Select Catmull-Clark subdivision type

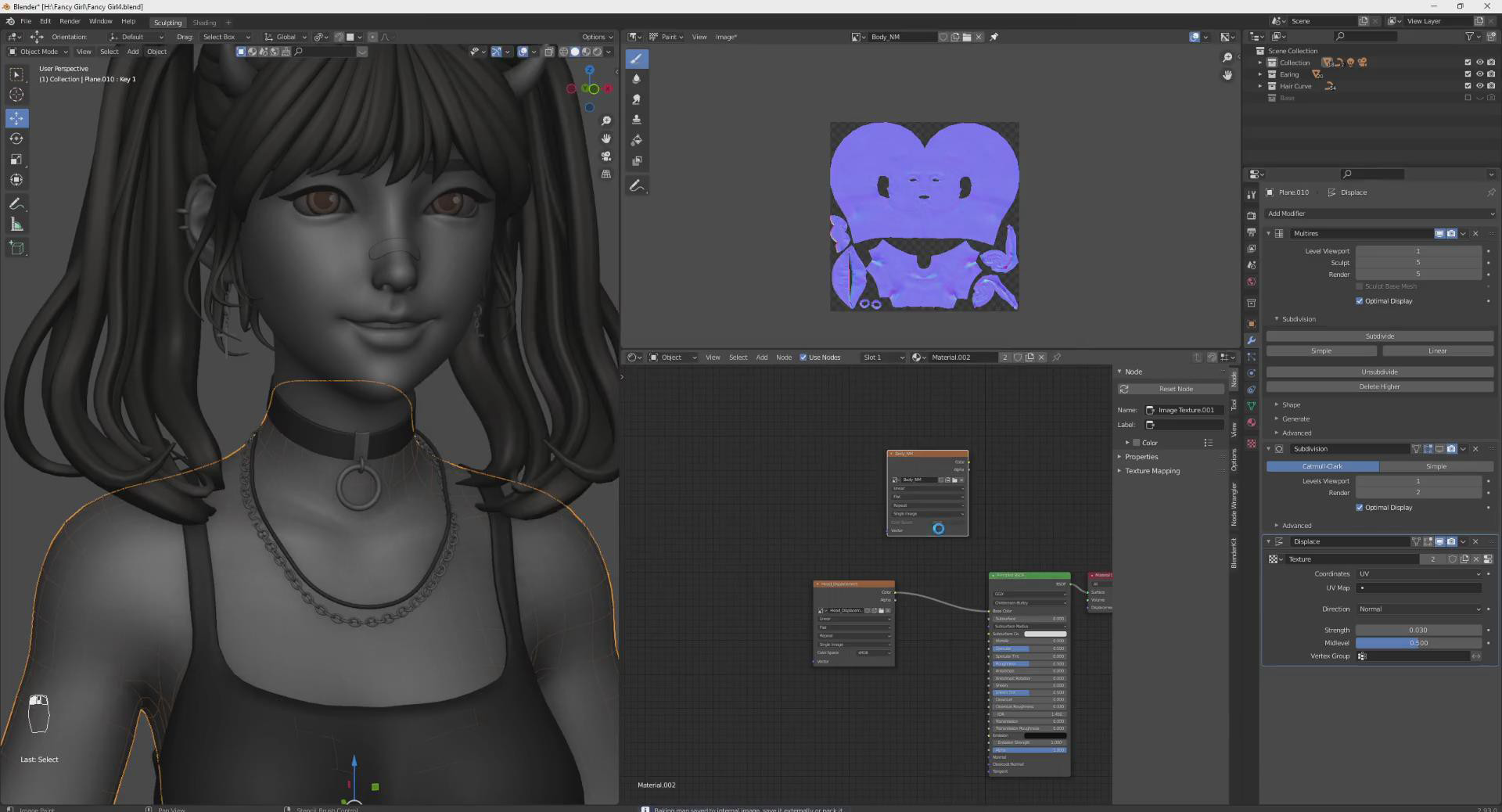click(x=1322, y=466)
